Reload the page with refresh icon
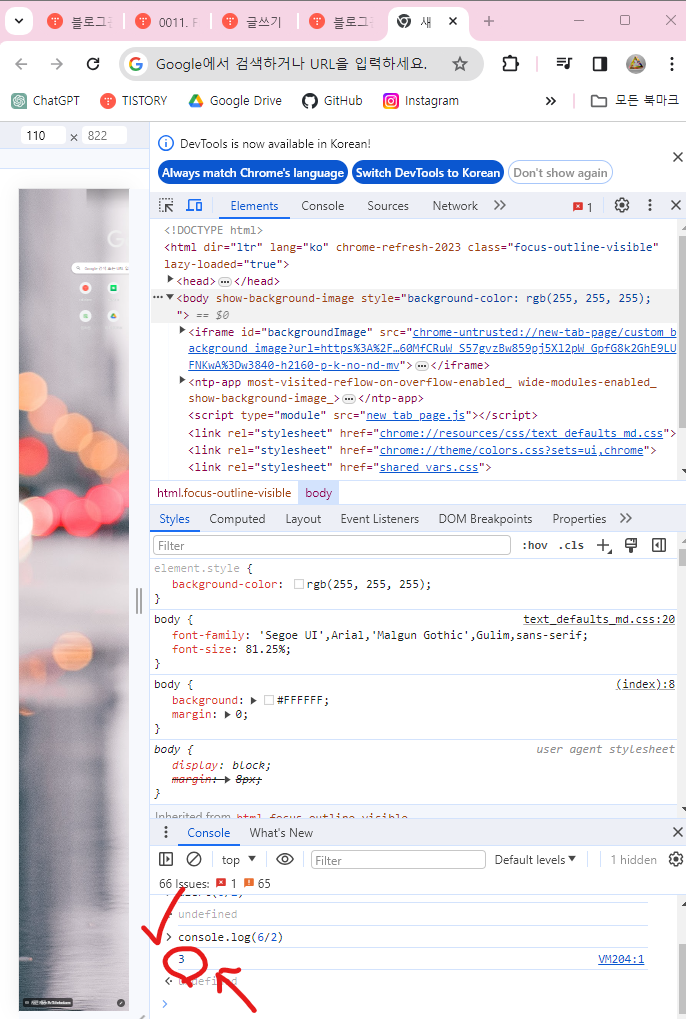 (93, 64)
